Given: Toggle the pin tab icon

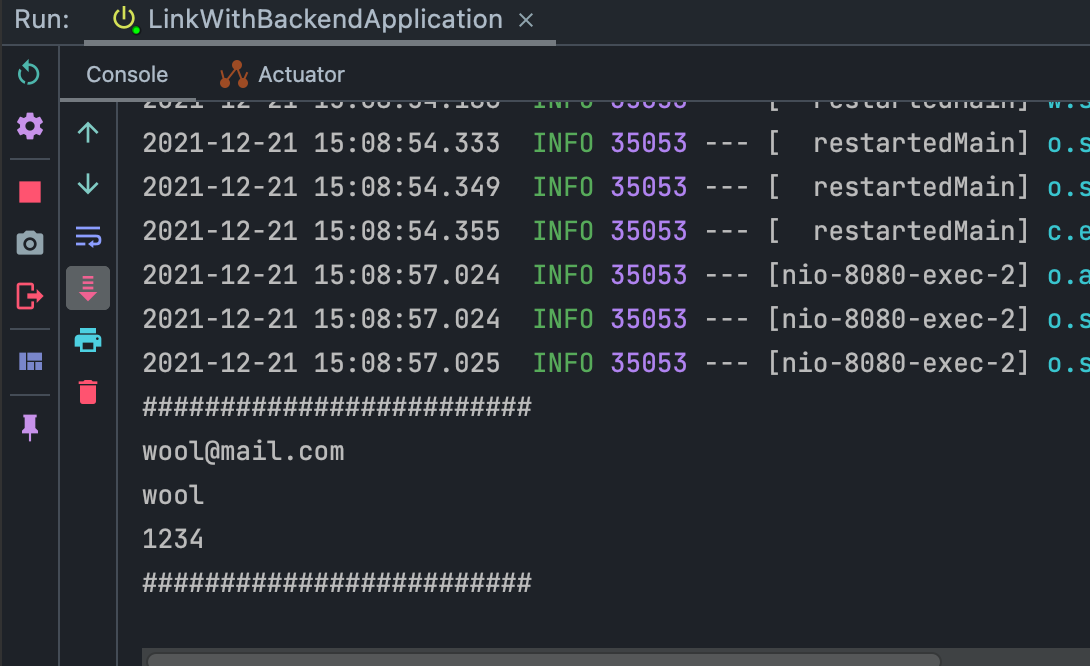Looking at the screenshot, I should click(29, 428).
